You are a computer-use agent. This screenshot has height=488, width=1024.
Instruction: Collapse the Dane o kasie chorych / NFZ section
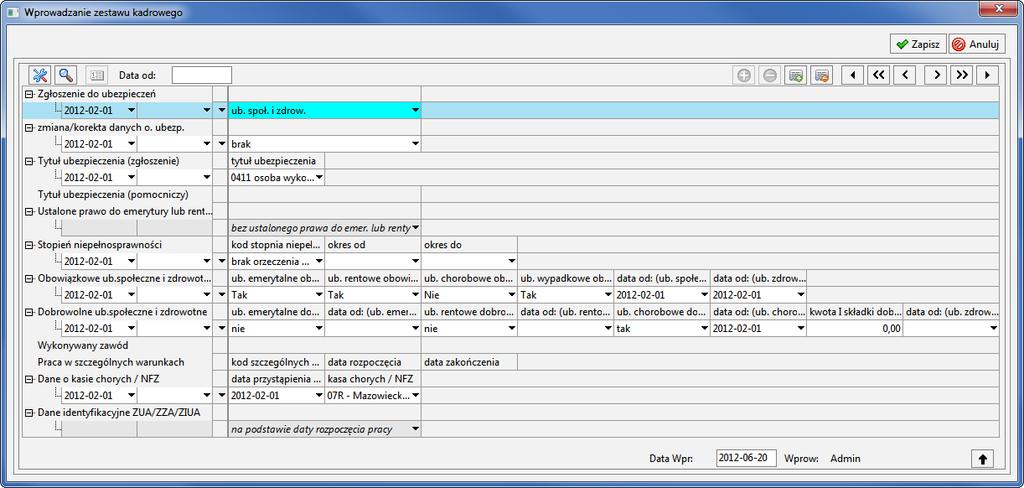28,379
